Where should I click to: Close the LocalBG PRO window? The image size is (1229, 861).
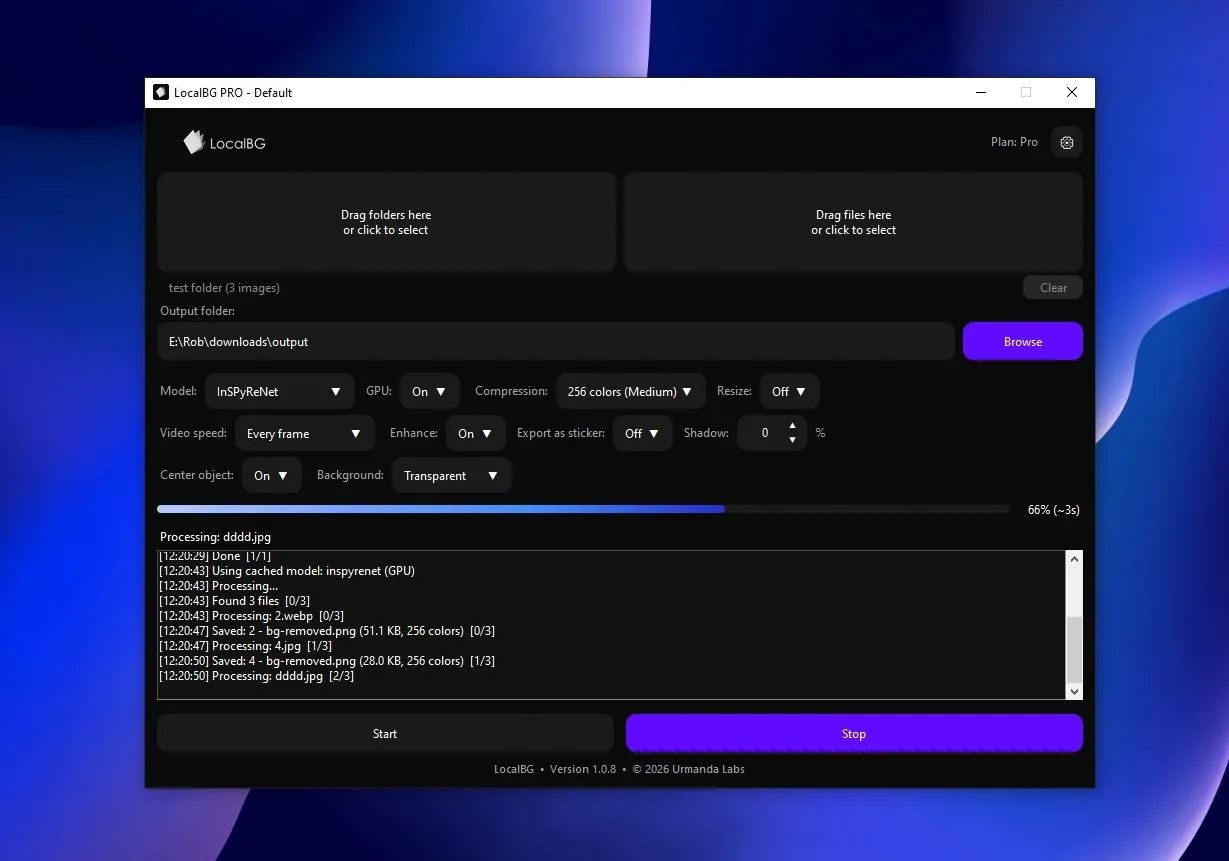tap(1072, 92)
